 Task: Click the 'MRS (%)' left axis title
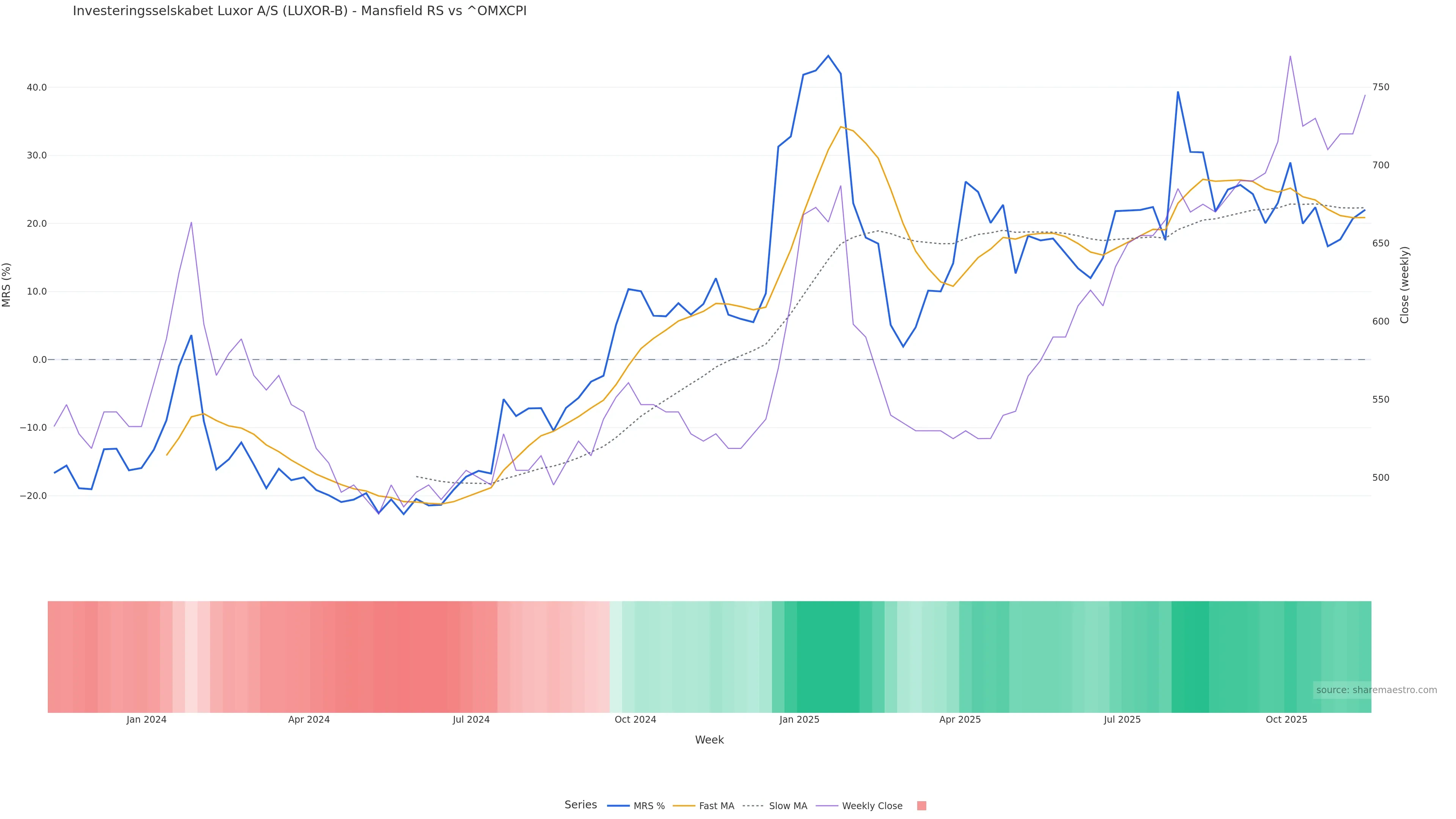click(x=7, y=284)
